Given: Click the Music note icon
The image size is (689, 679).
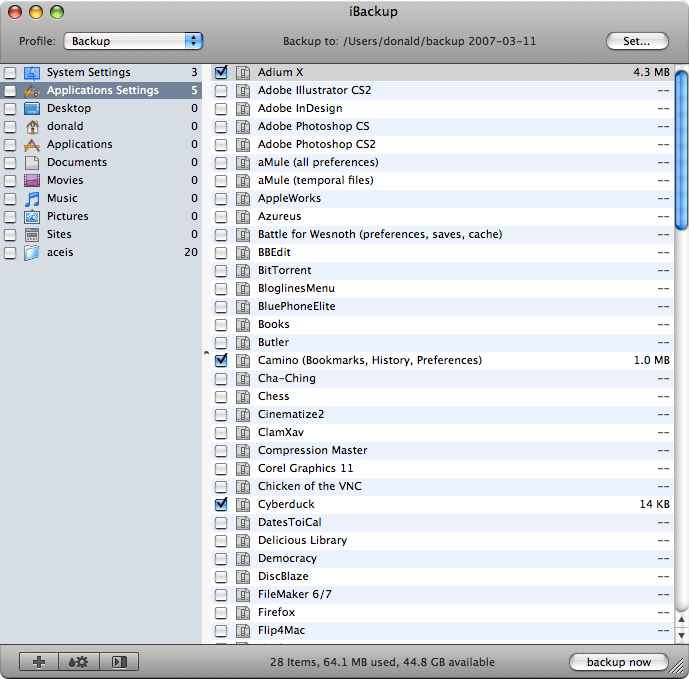Looking at the screenshot, I should pyautogui.click(x=32, y=199).
